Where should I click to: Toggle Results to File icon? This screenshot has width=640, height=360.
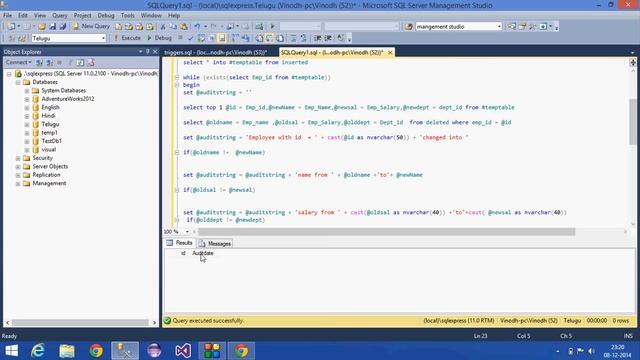click(x=280, y=38)
